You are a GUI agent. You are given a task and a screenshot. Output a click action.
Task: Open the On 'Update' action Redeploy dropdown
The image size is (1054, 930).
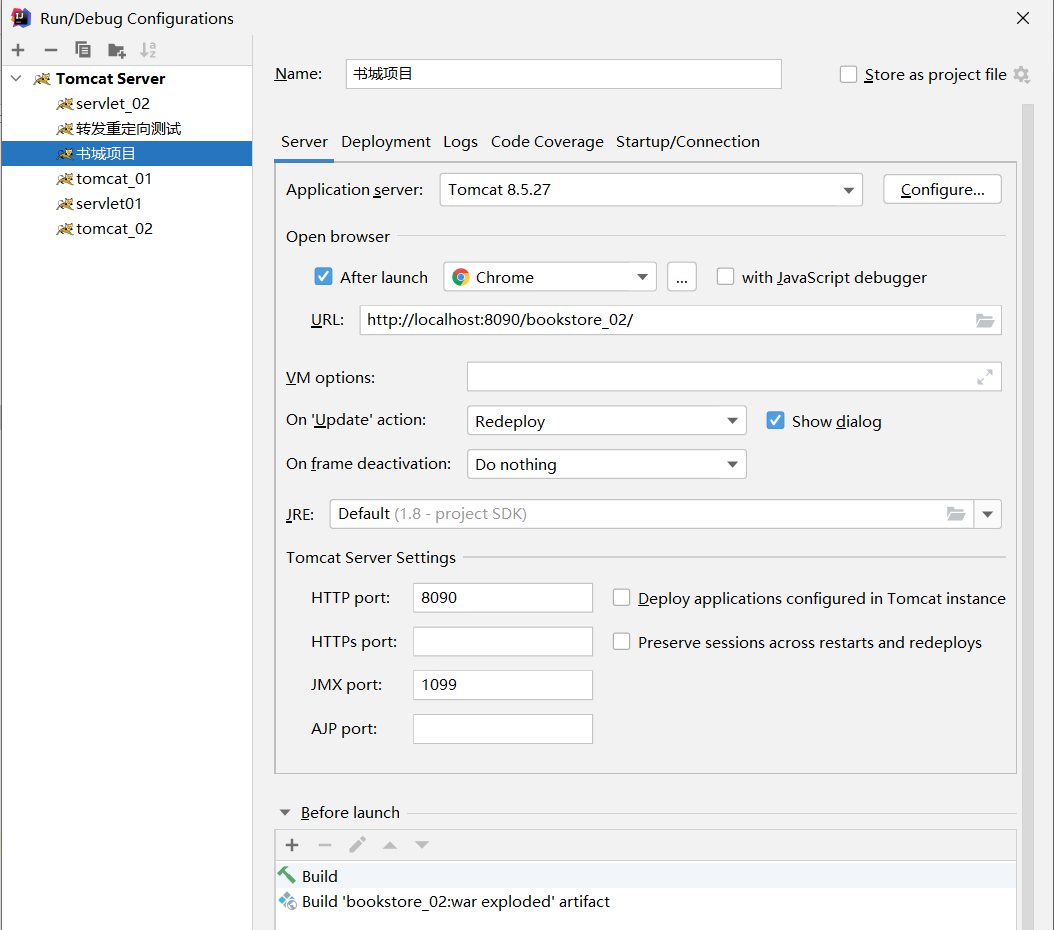pyautogui.click(x=606, y=421)
